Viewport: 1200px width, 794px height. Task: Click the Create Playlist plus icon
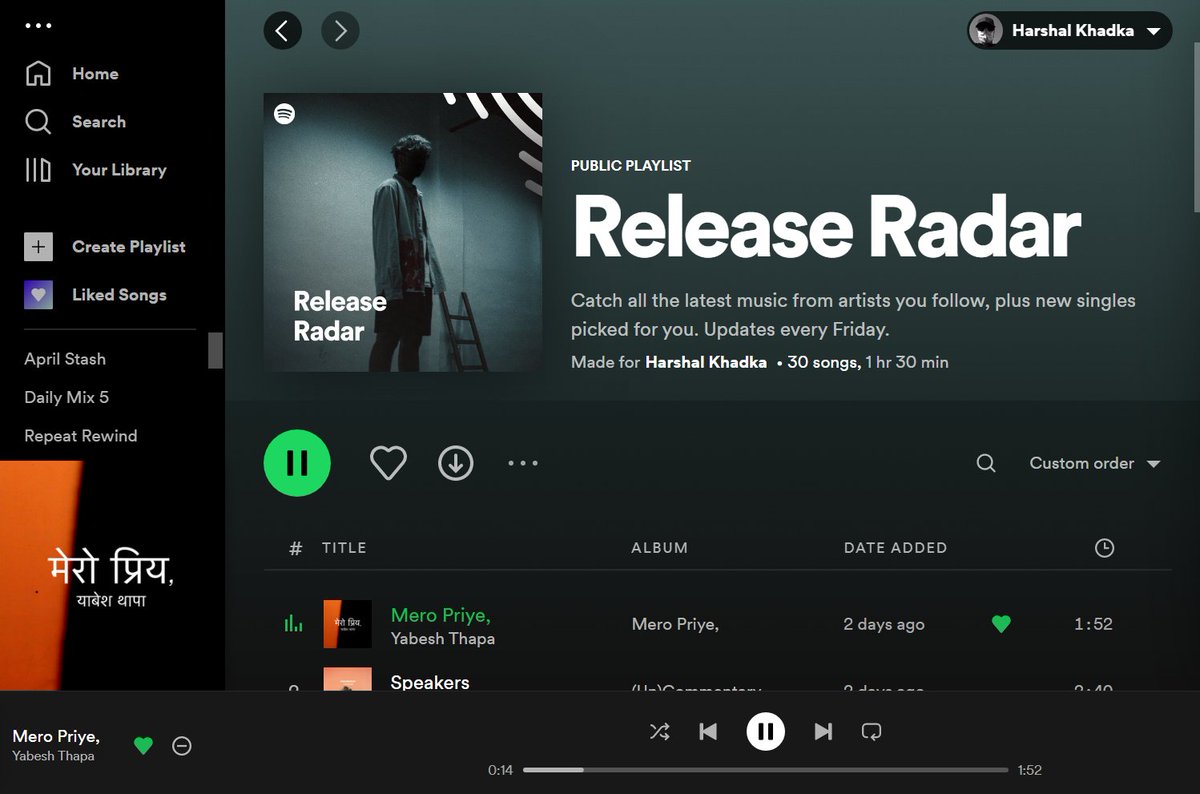coord(38,247)
